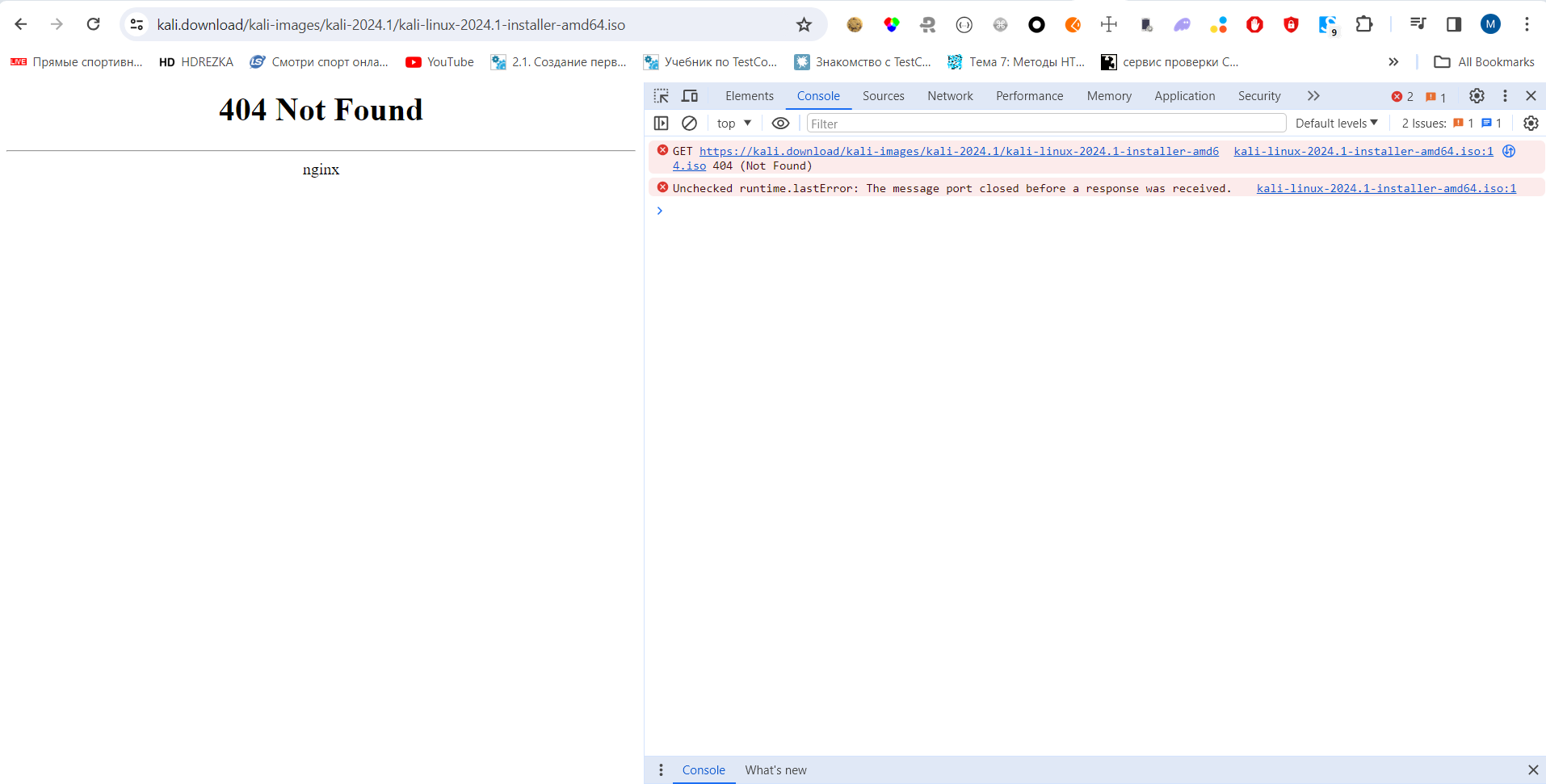
Task: Open DevTools settings gear icon
Action: (x=1477, y=96)
